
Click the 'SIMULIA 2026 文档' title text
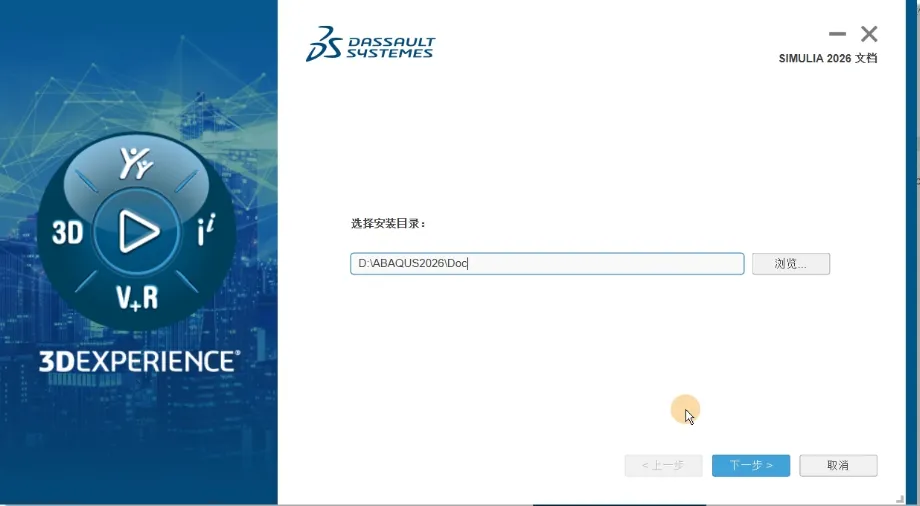[x=828, y=58]
